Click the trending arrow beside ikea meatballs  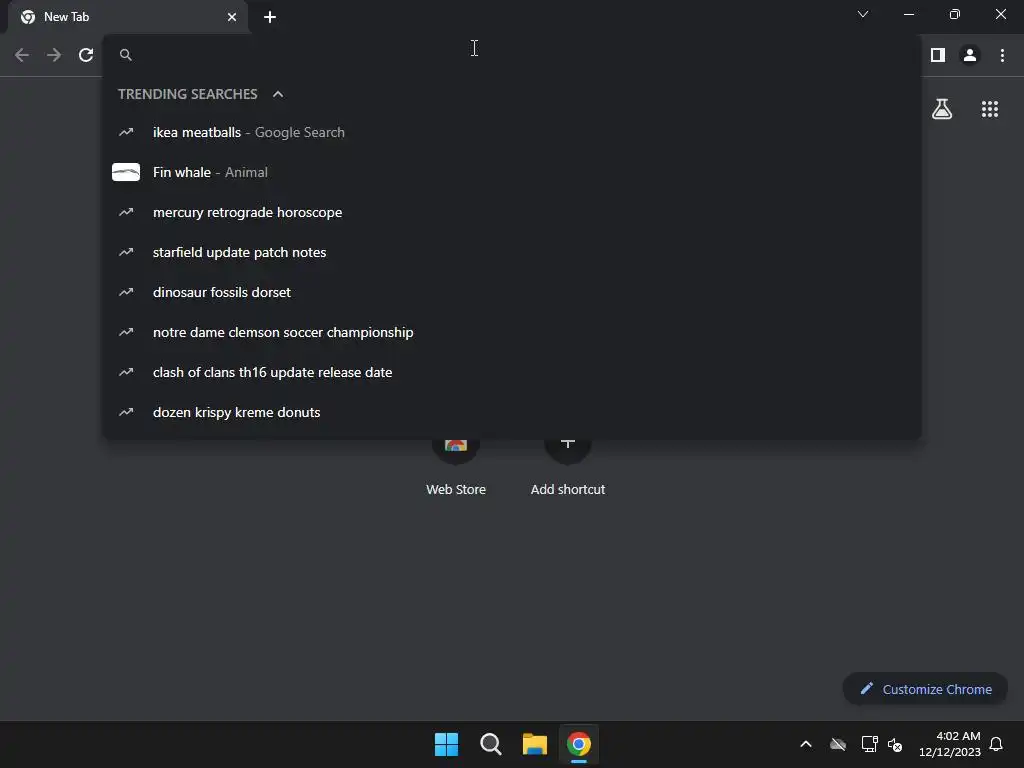click(x=126, y=133)
